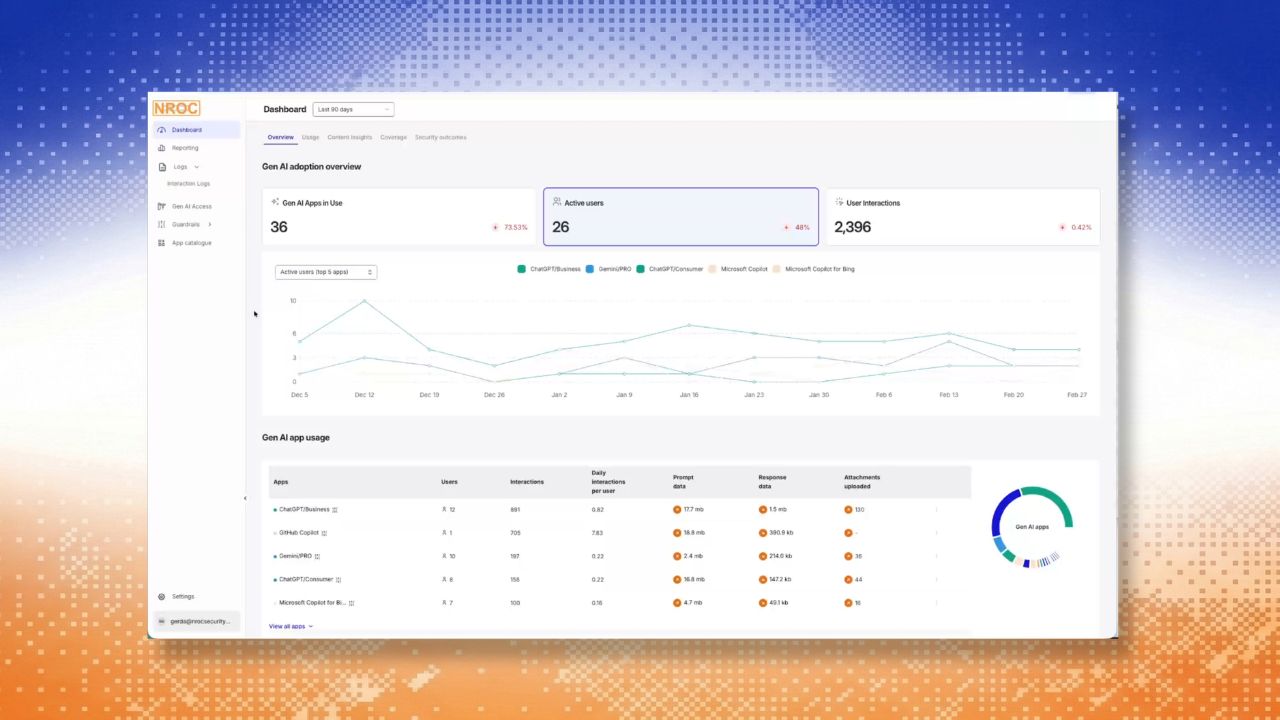1280x720 pixels.
Task: Open link icon next to GitHub Copilot
Action: pyautogui.click(x=325, y=533)
